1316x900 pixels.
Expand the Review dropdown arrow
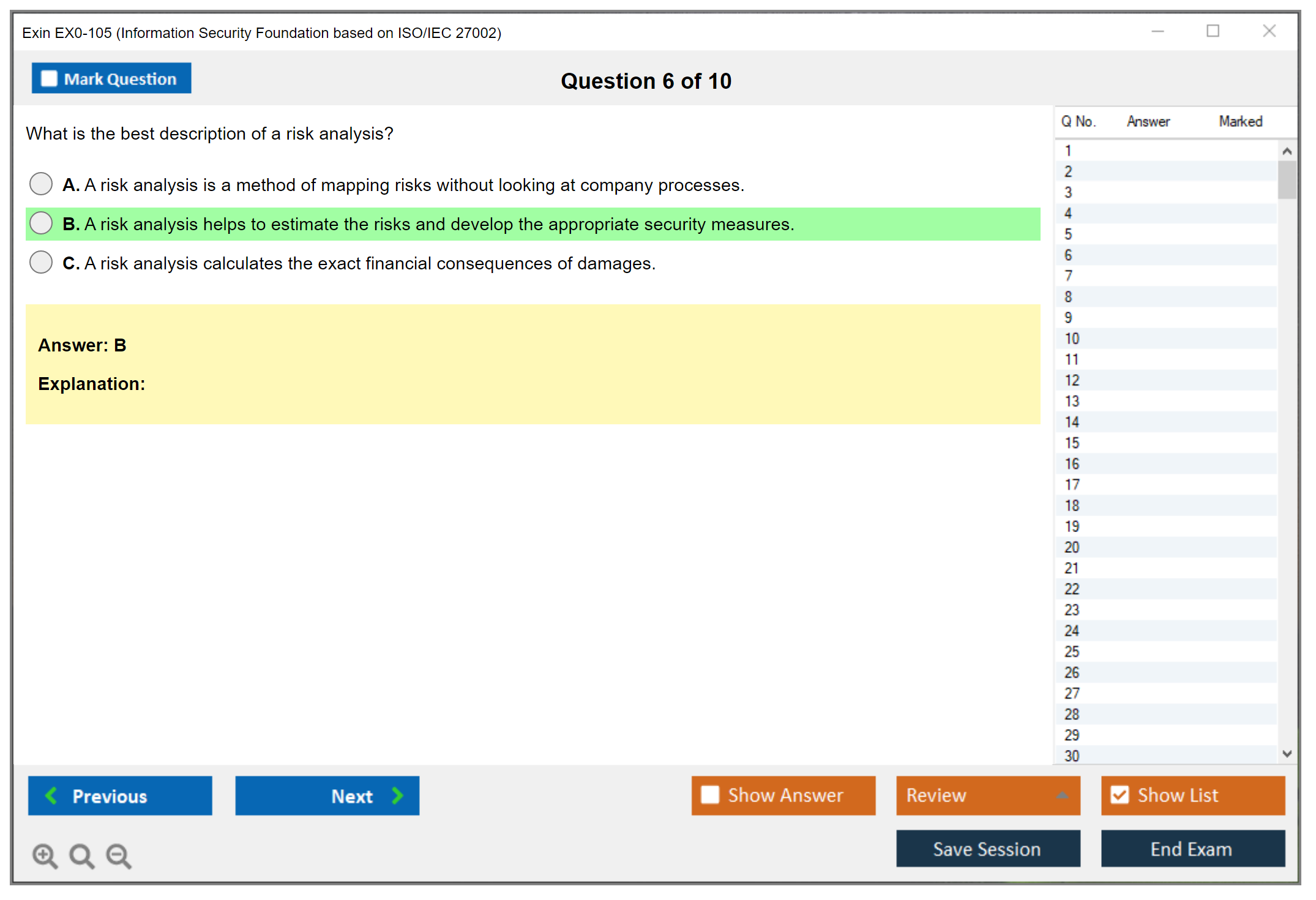[x=1062, y=795]
